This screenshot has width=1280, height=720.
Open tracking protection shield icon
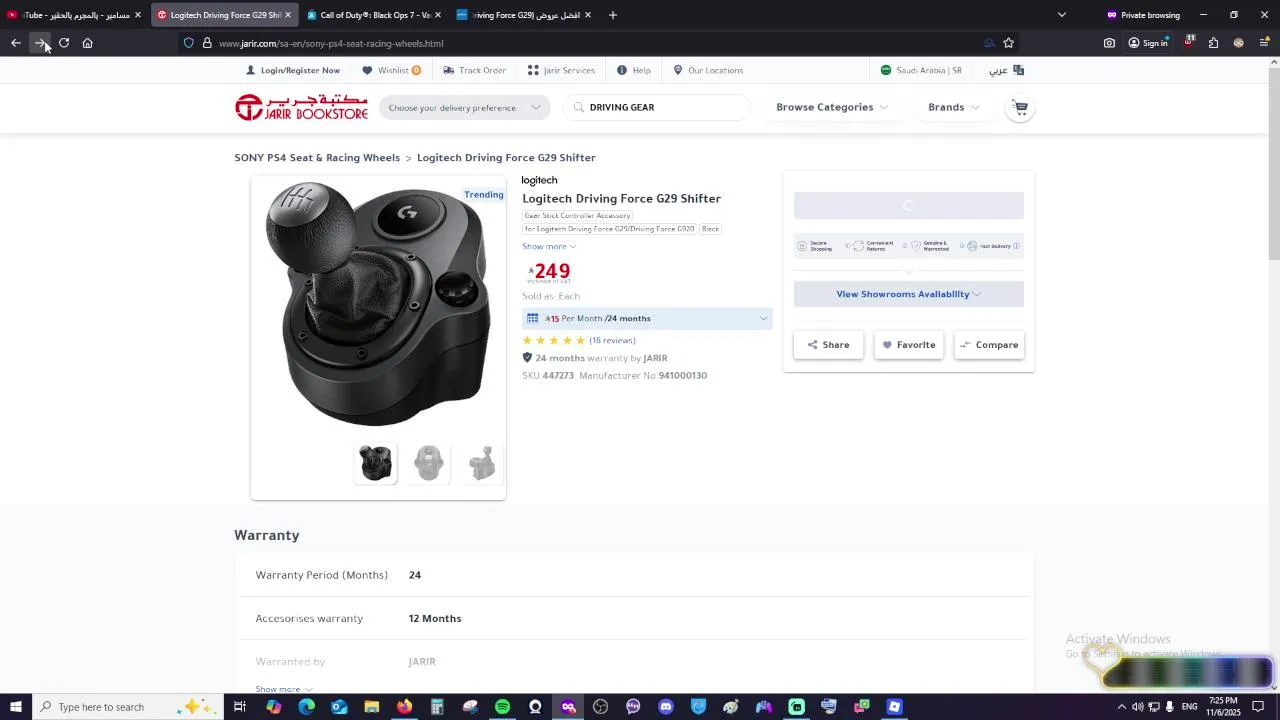coord(188,43)
